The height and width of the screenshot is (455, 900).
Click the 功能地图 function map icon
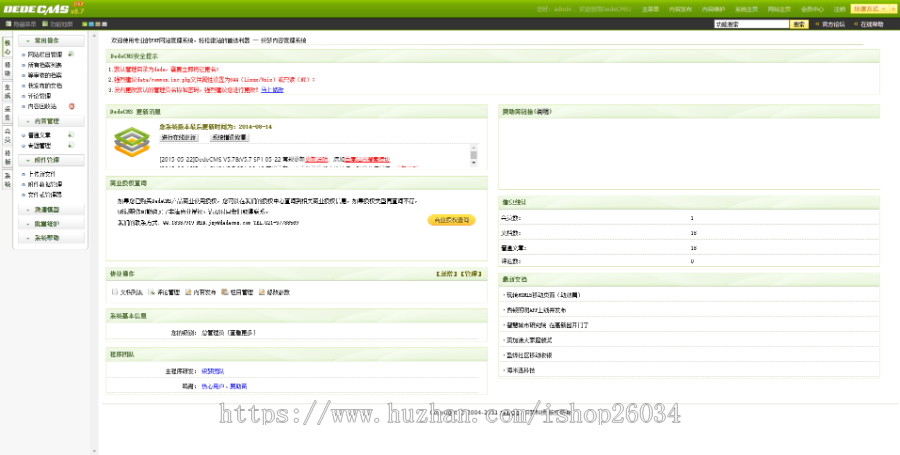pyautogui.click(x=59, y=24)
